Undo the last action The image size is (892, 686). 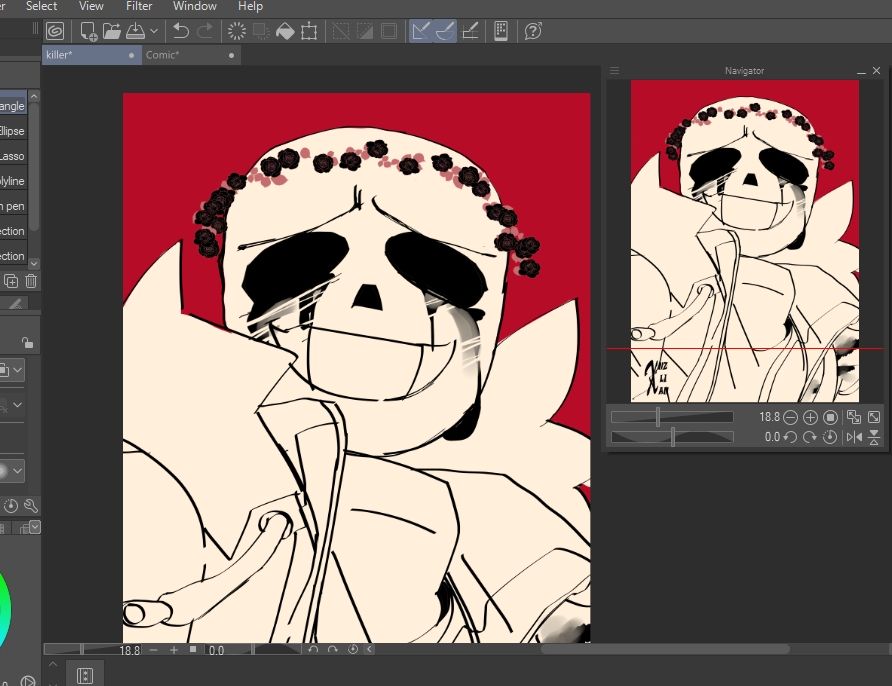tap(181, 31)
